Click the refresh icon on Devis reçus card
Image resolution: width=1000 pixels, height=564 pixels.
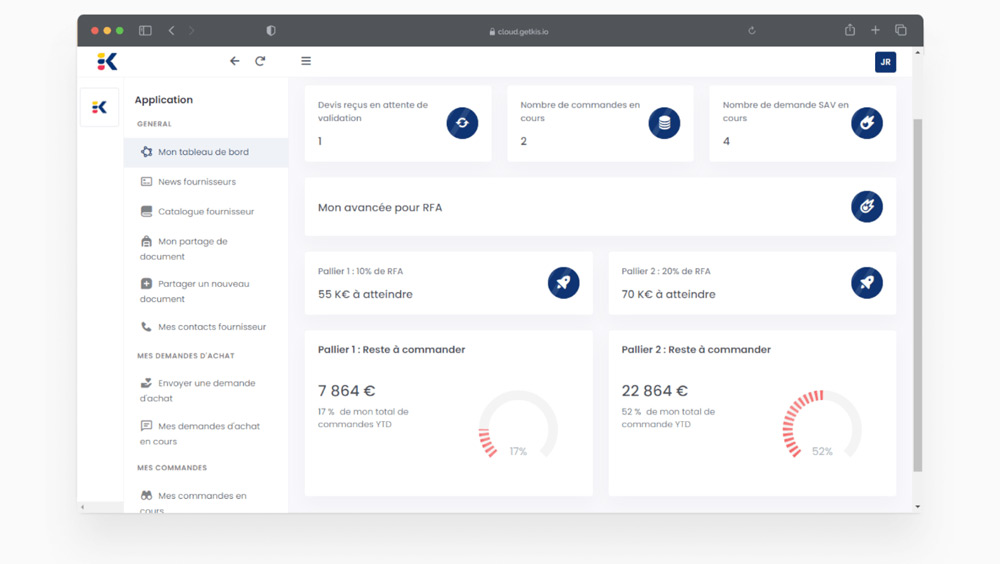point(462,123)
